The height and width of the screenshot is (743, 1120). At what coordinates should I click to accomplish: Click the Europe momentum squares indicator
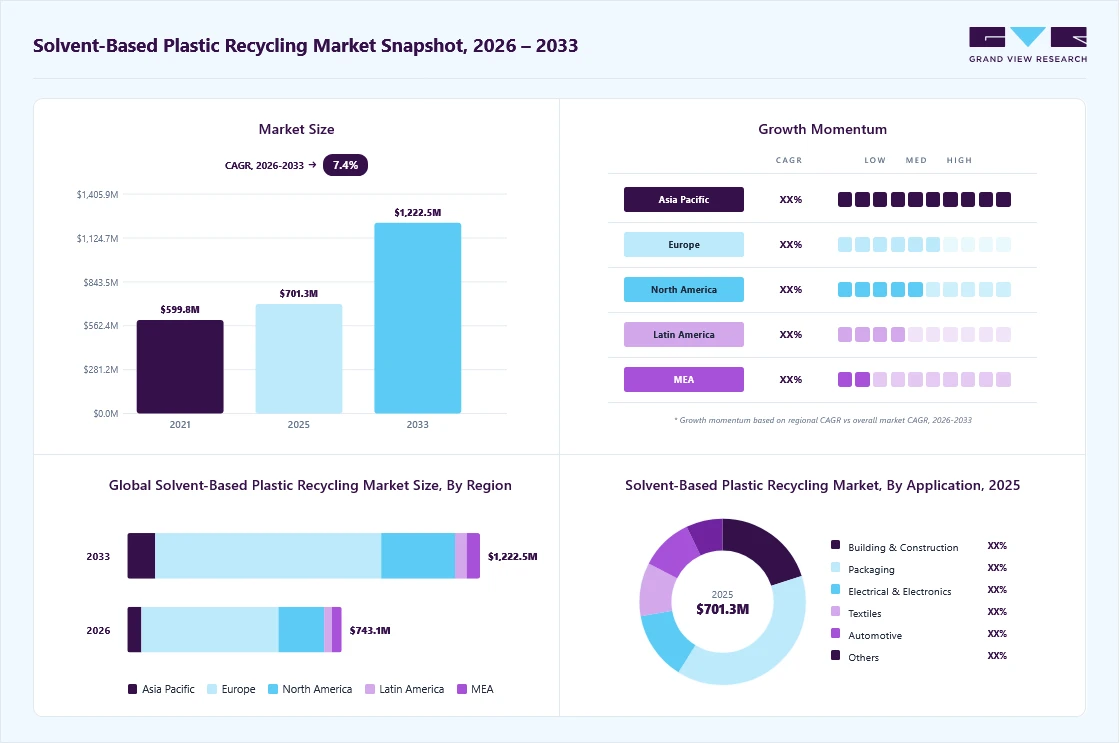[x=924, y=244]
